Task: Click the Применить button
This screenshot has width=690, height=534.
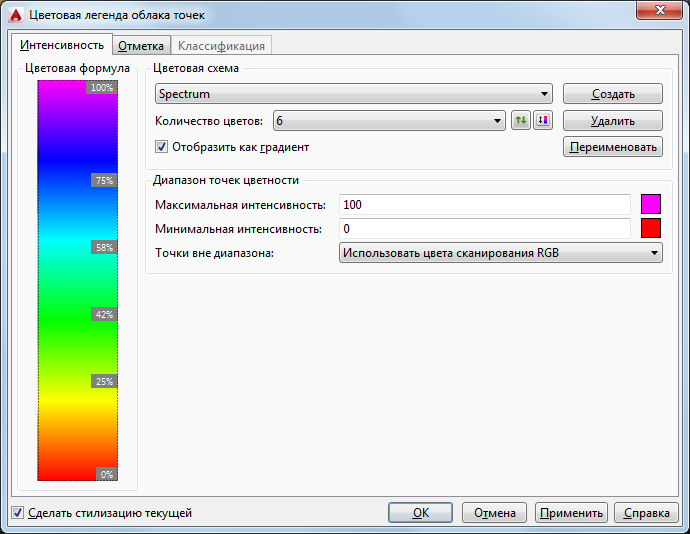Action: [x=571, y=513]
